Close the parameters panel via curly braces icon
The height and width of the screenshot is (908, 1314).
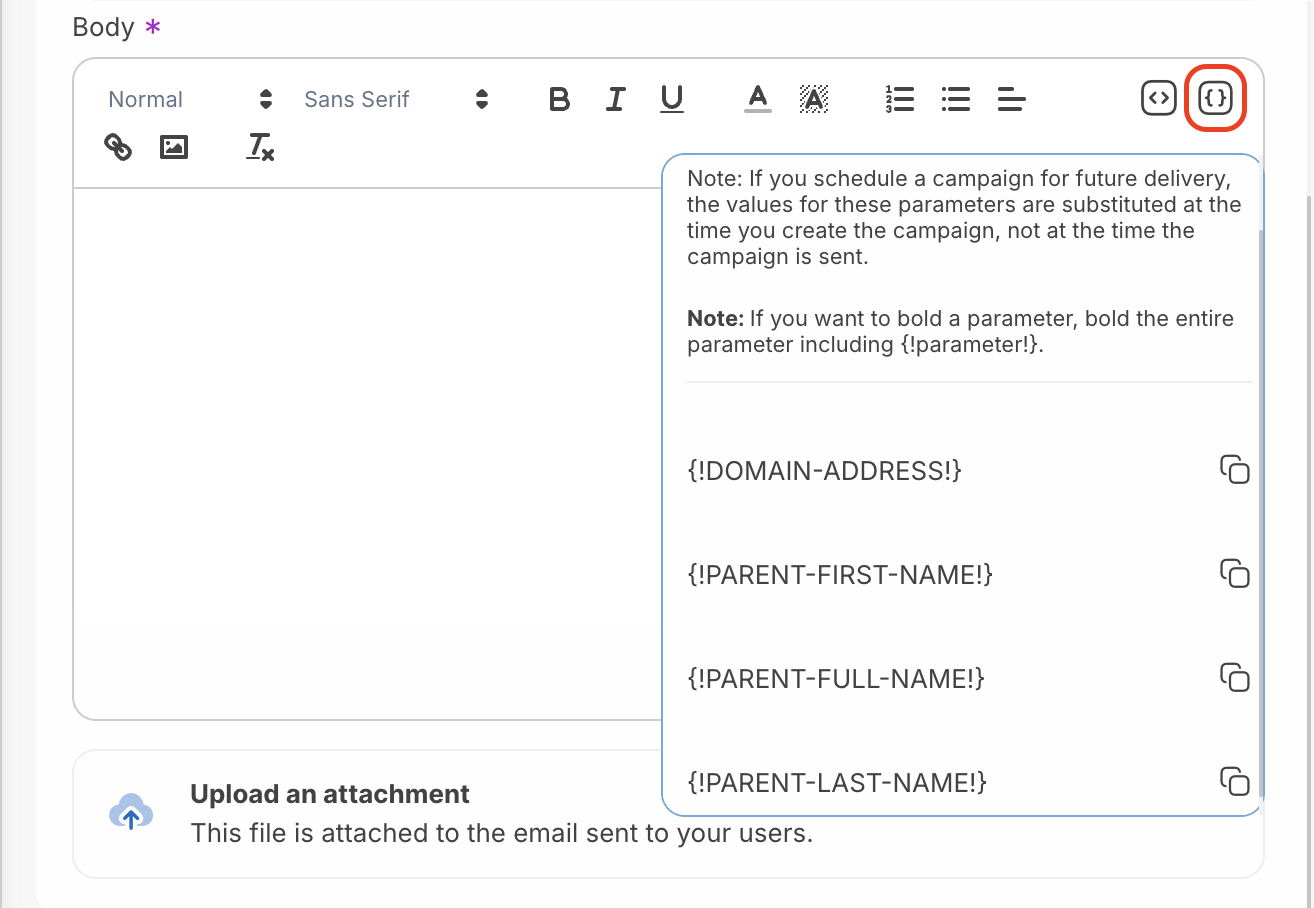[x=1215, y=98]
